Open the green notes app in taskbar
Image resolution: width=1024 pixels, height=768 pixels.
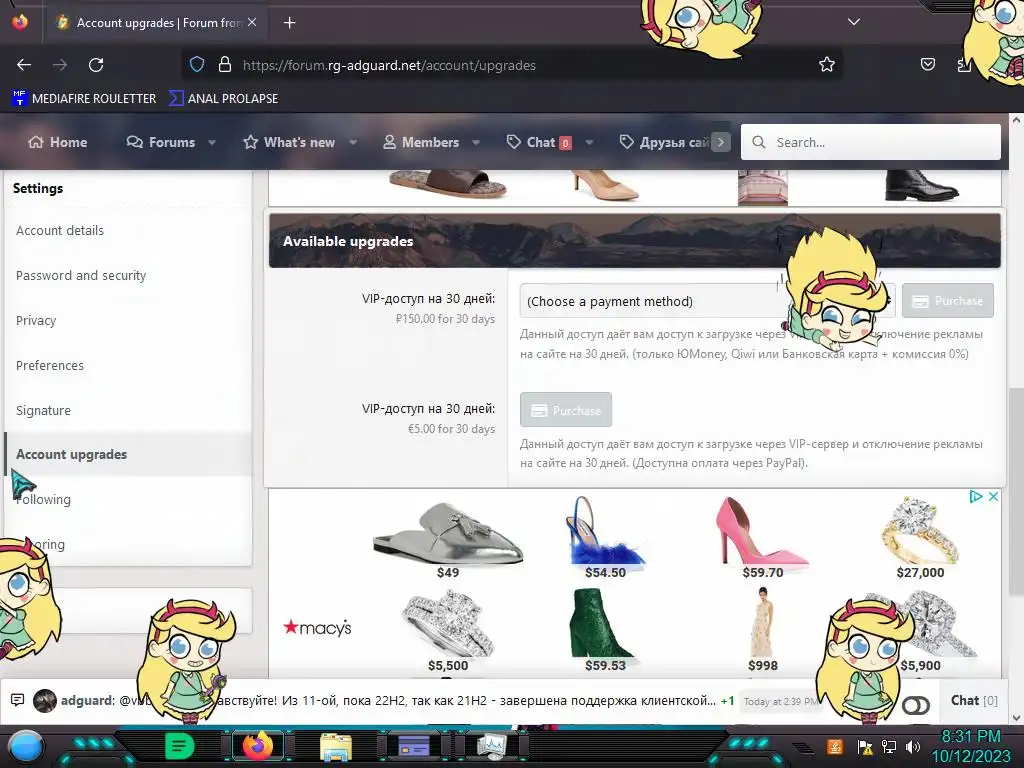[x=180, y=746]
